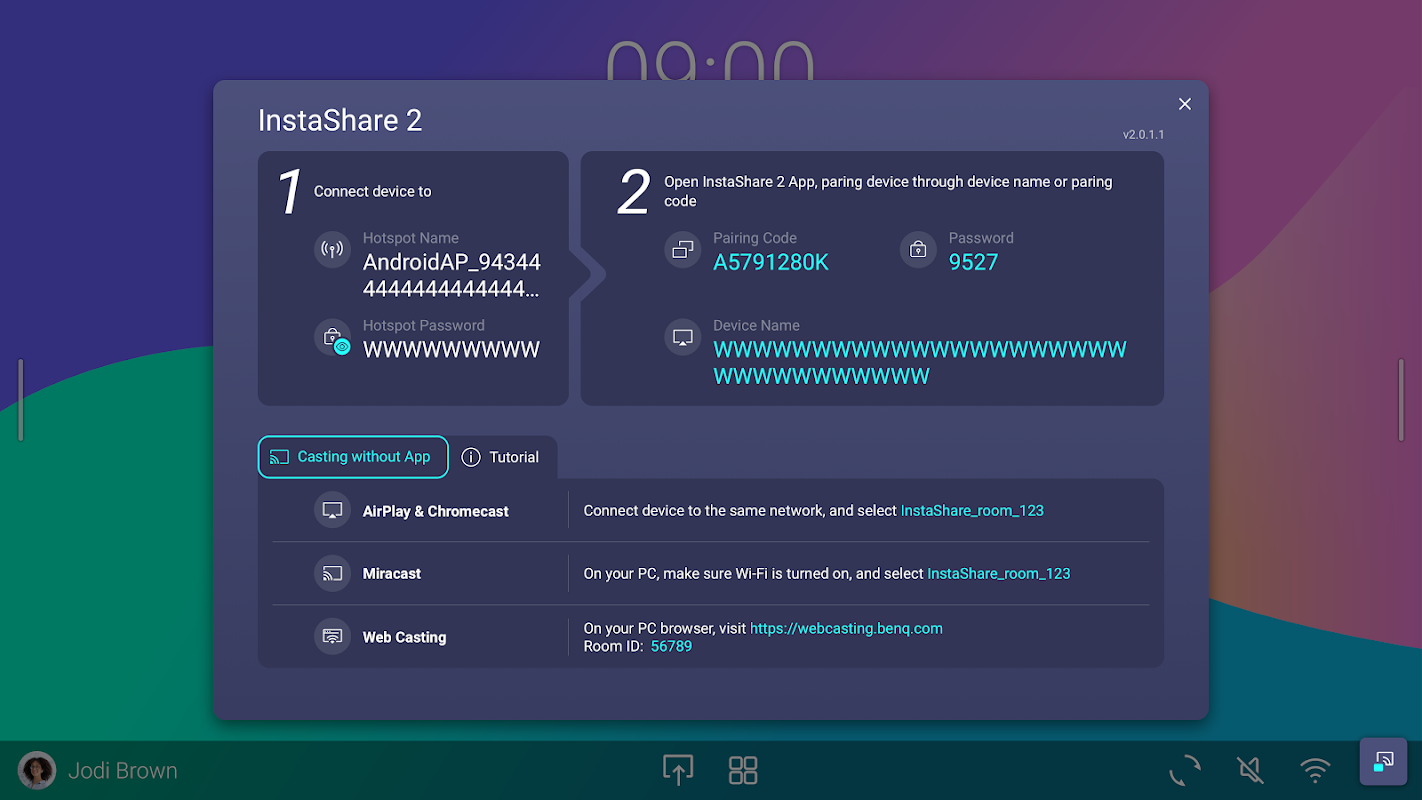1422x800 pixels.
Task: Click the InstaShare 2 title
Action: 340,120
